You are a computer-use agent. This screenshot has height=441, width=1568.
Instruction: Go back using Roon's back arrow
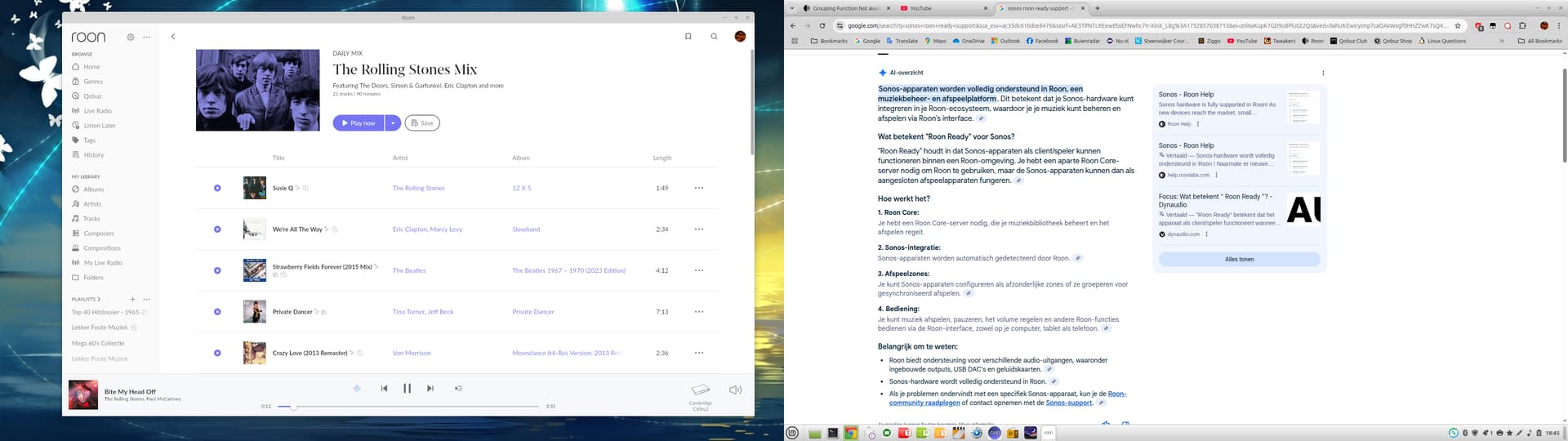[x=173, y=37]
